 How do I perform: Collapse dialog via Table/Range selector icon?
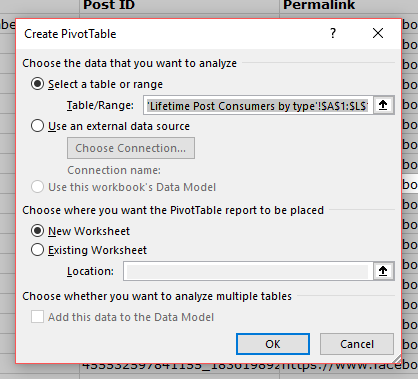pyautogui.click(x=383, y=105)
